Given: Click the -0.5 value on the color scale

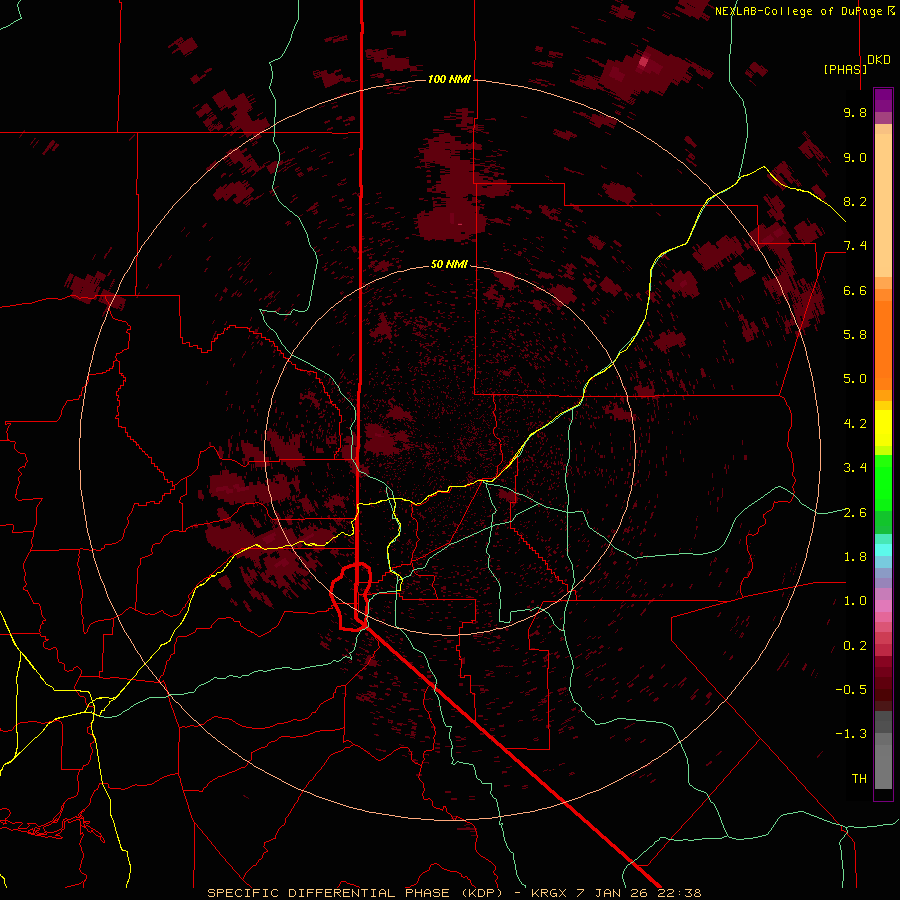Looking at the screenshot, I should tap(851, 689).
